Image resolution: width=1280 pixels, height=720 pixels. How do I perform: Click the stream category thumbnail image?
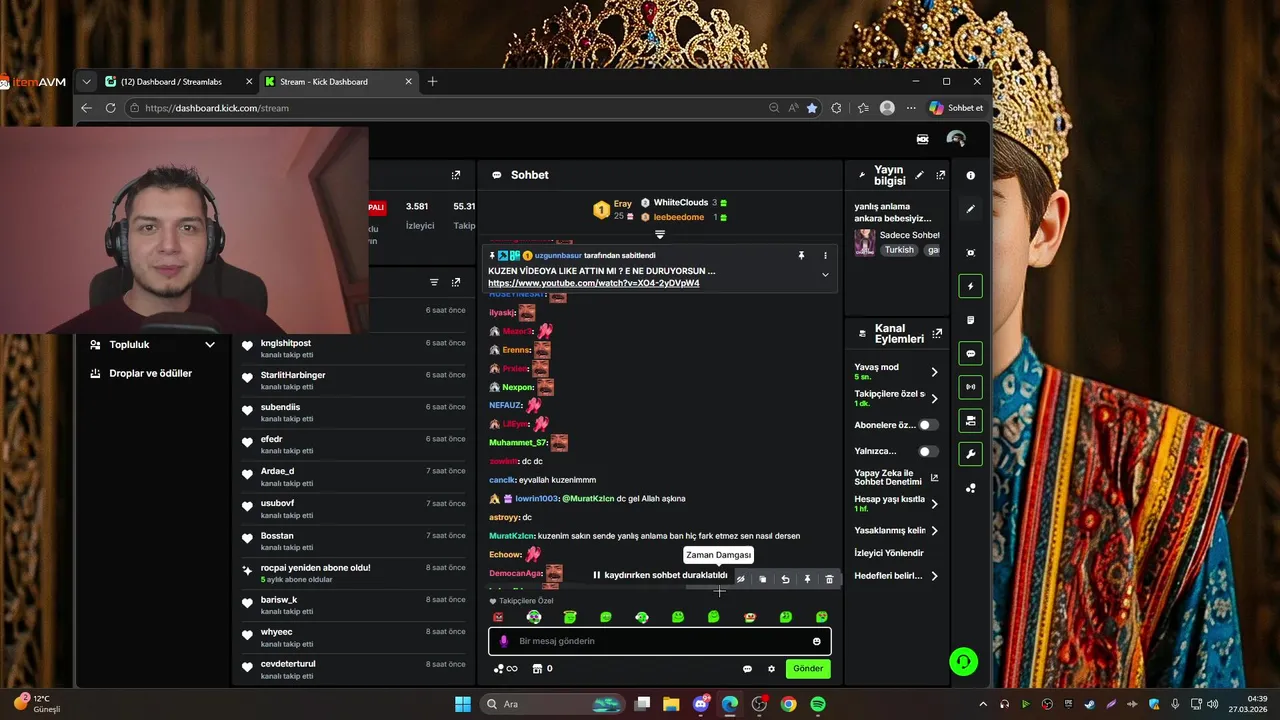point(864,242)
